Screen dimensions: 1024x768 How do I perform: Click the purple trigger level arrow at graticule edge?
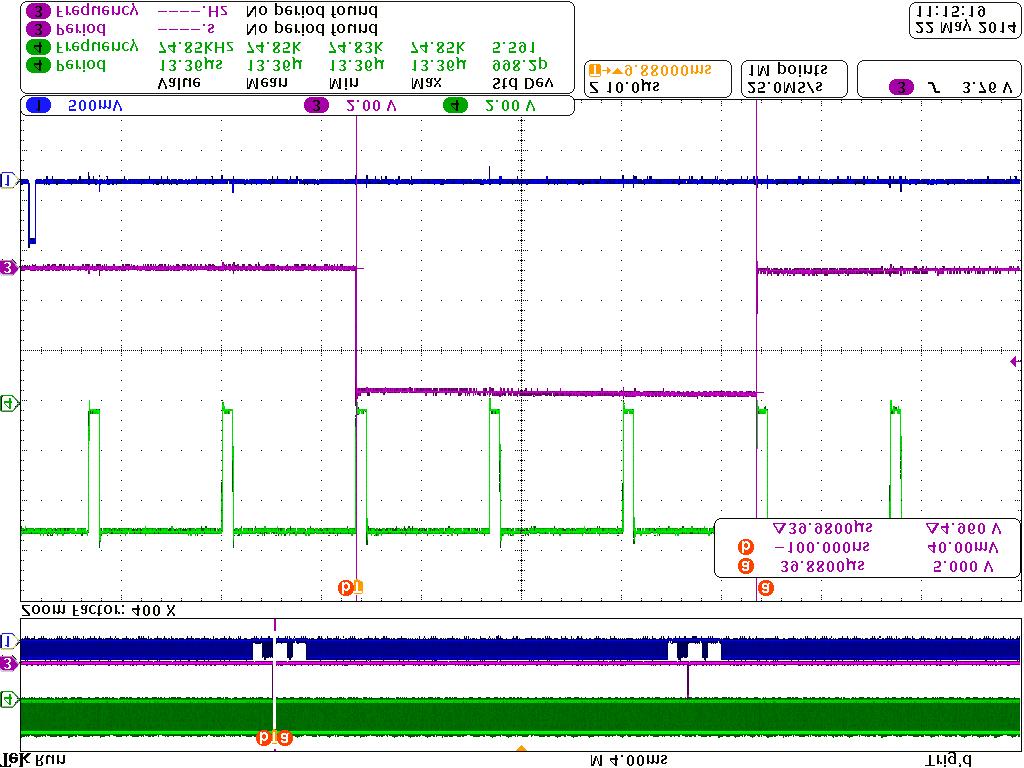click(1015, 361)
